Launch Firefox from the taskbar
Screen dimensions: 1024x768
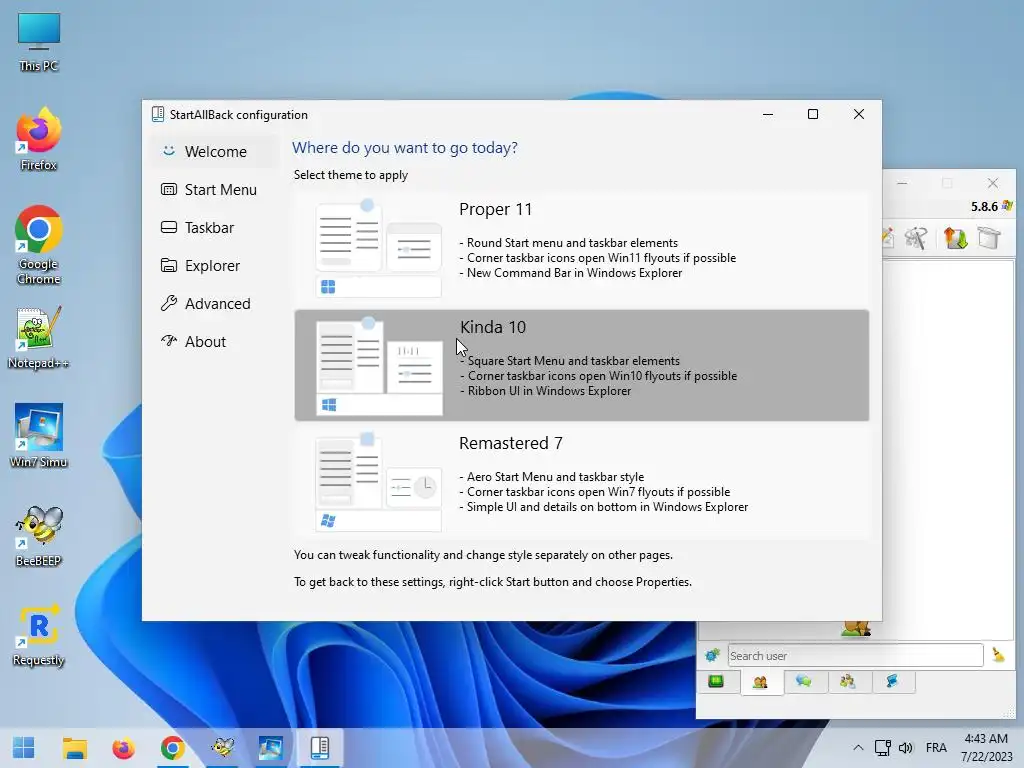tap(123, 748)
